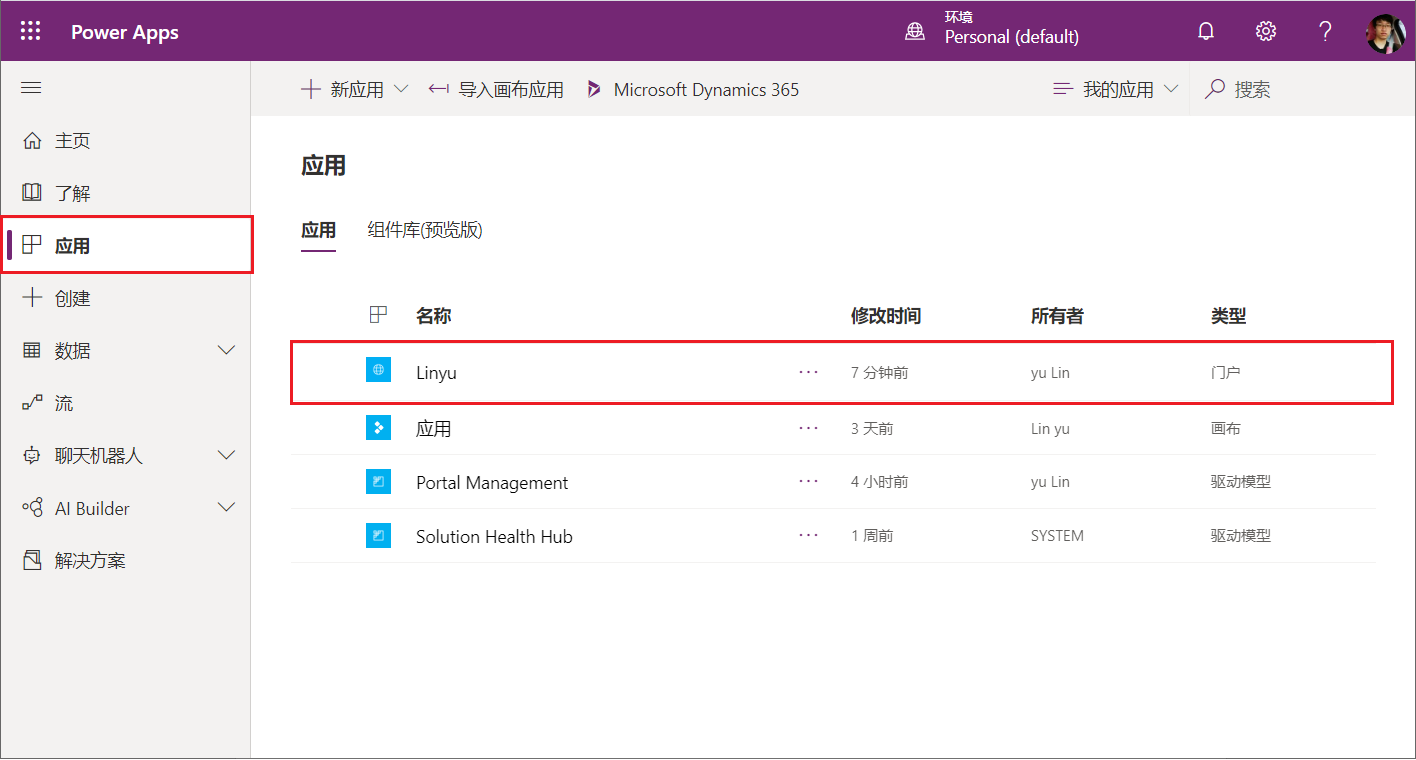Sort by 修改时间 column header
The image size is (1416, 760).
tap(886, 316)
